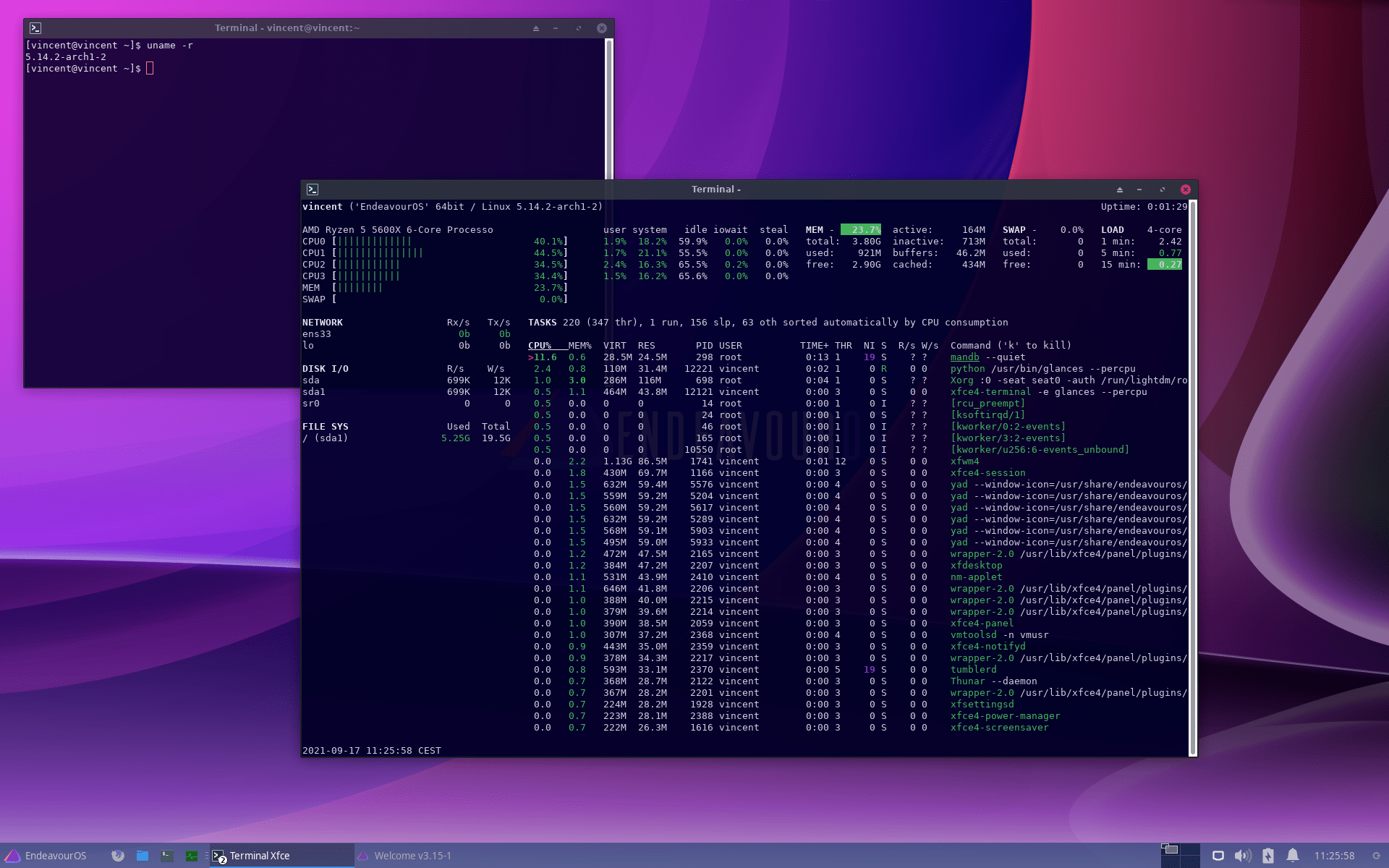Launch the terminal launcher in the taskbar
The width and height of the screenshot is (1389, 868).
tap(166, 856)
